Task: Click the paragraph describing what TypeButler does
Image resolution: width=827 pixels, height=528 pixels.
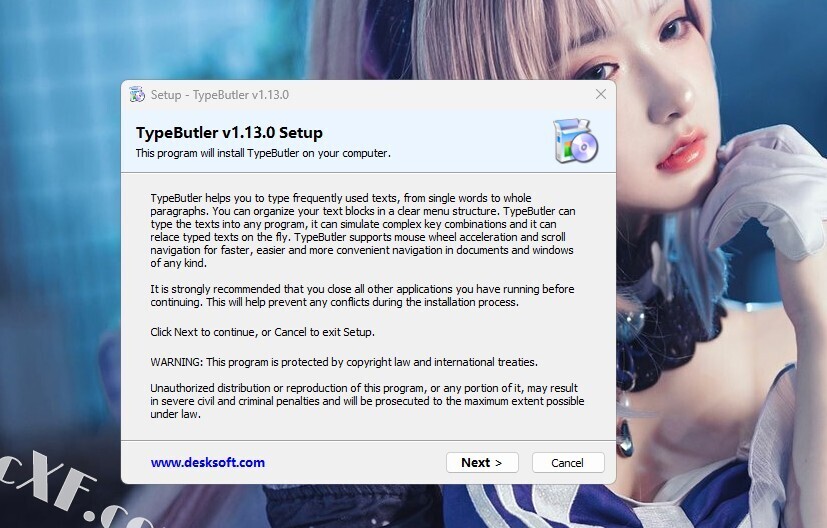Action: pos(363,230)
